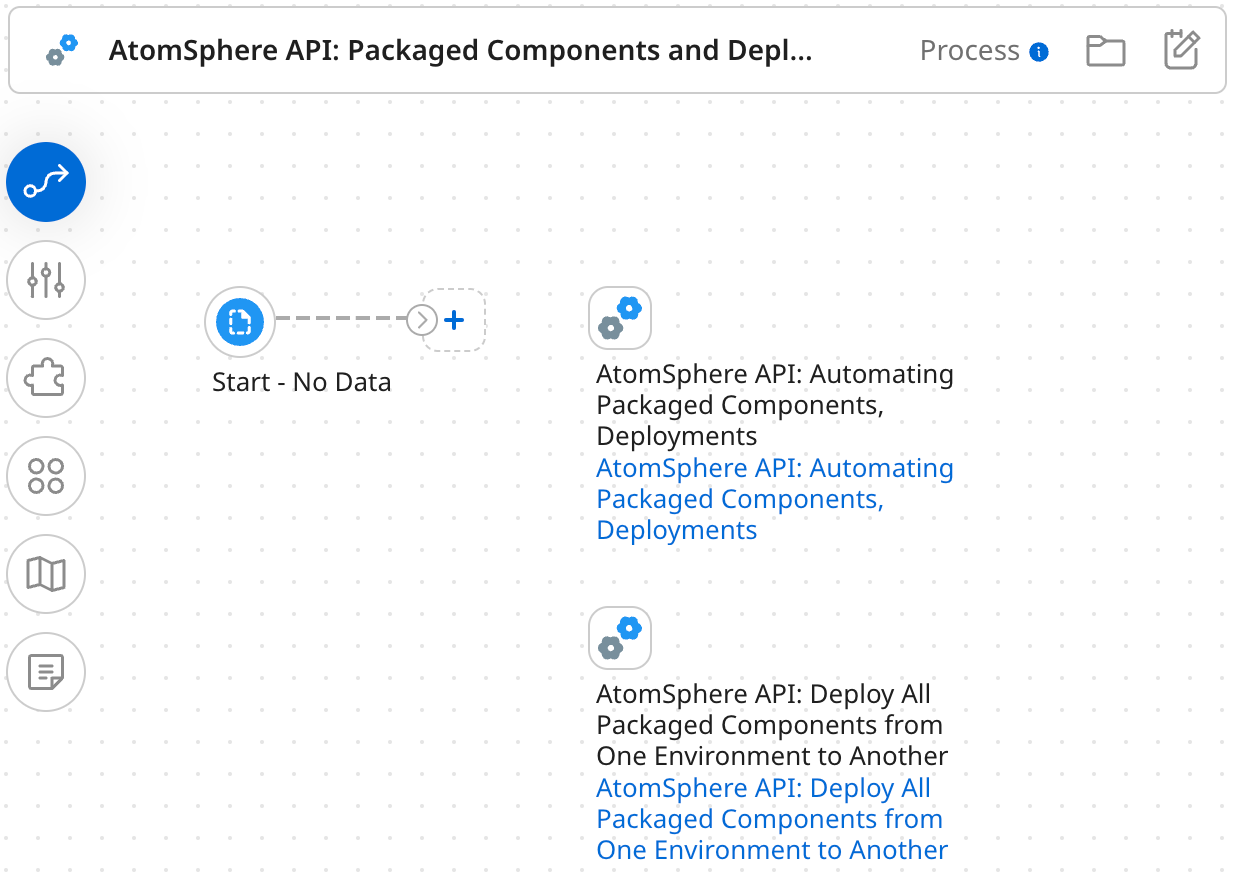Image resolution: width=1238 pixels, height=880 pixels.
Task: Open the process map view icon
Action: coord(46,574)
